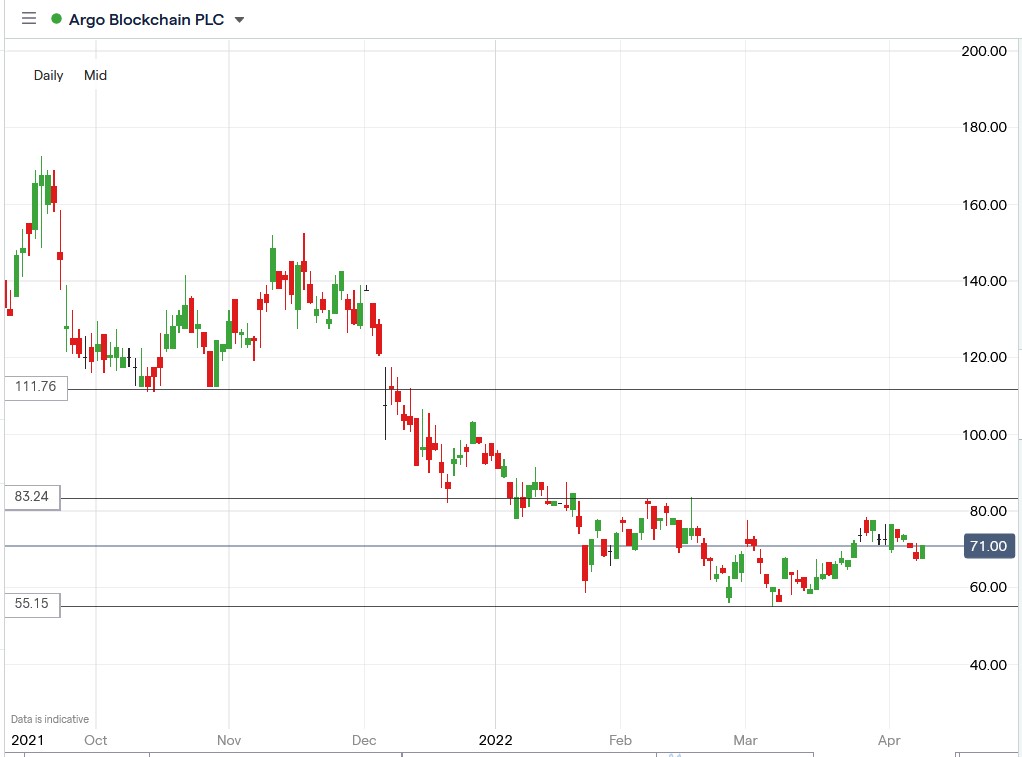Click the green market-status dot
1022x757 pixels.
click(x=57, y=18)
